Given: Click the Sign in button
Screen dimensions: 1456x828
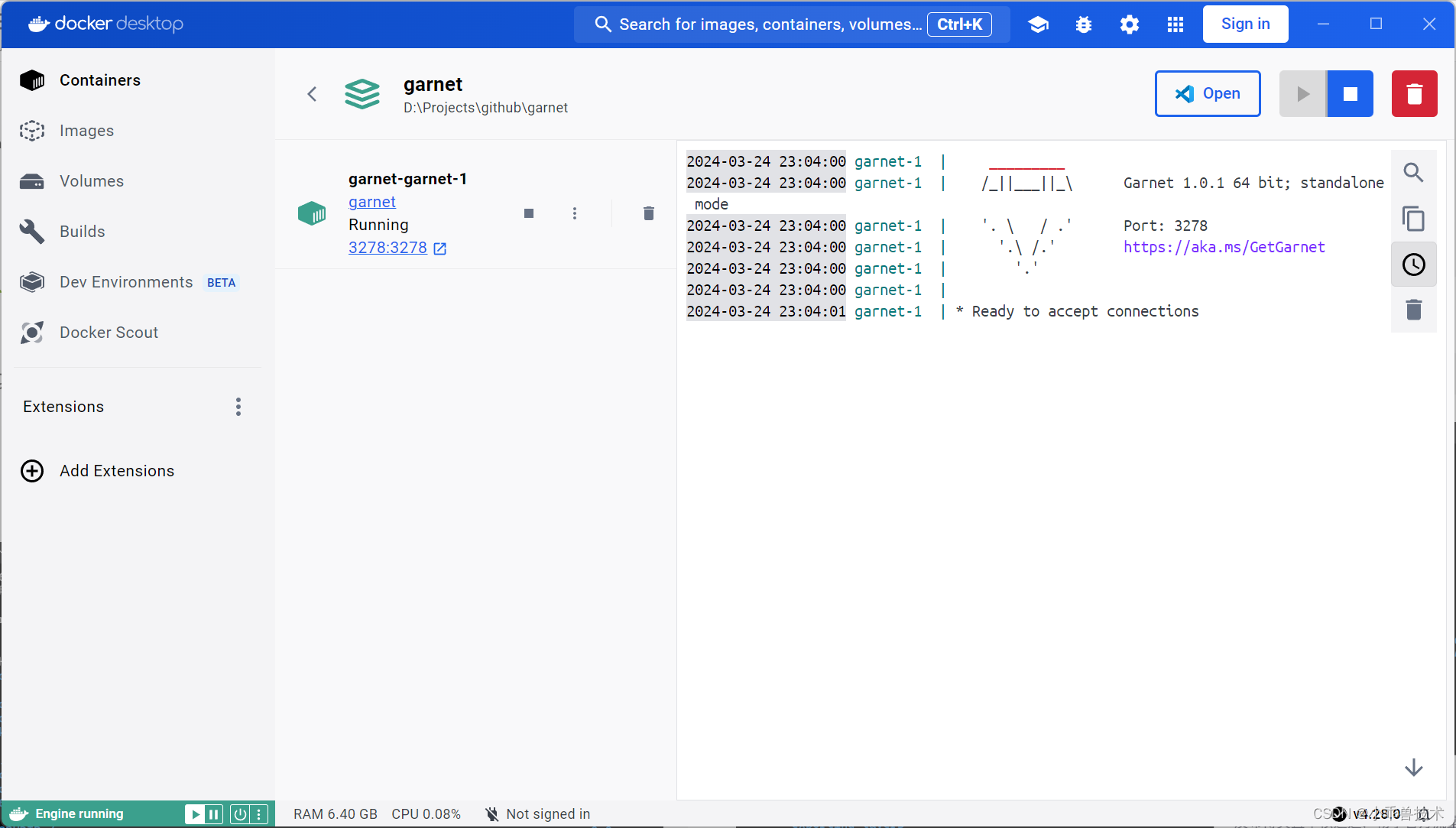Looking at the screenshot, I should click(1244, 24).
